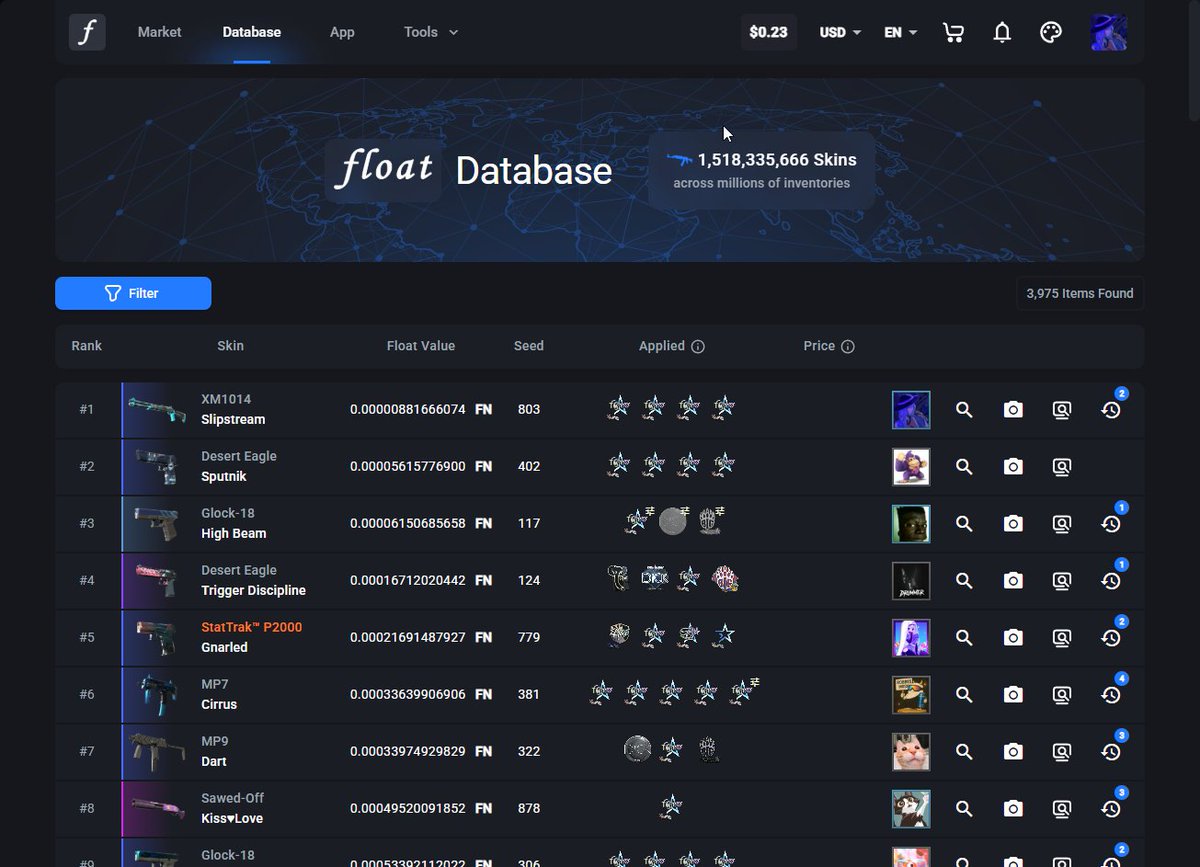Open the EN language dropdown

900,32
